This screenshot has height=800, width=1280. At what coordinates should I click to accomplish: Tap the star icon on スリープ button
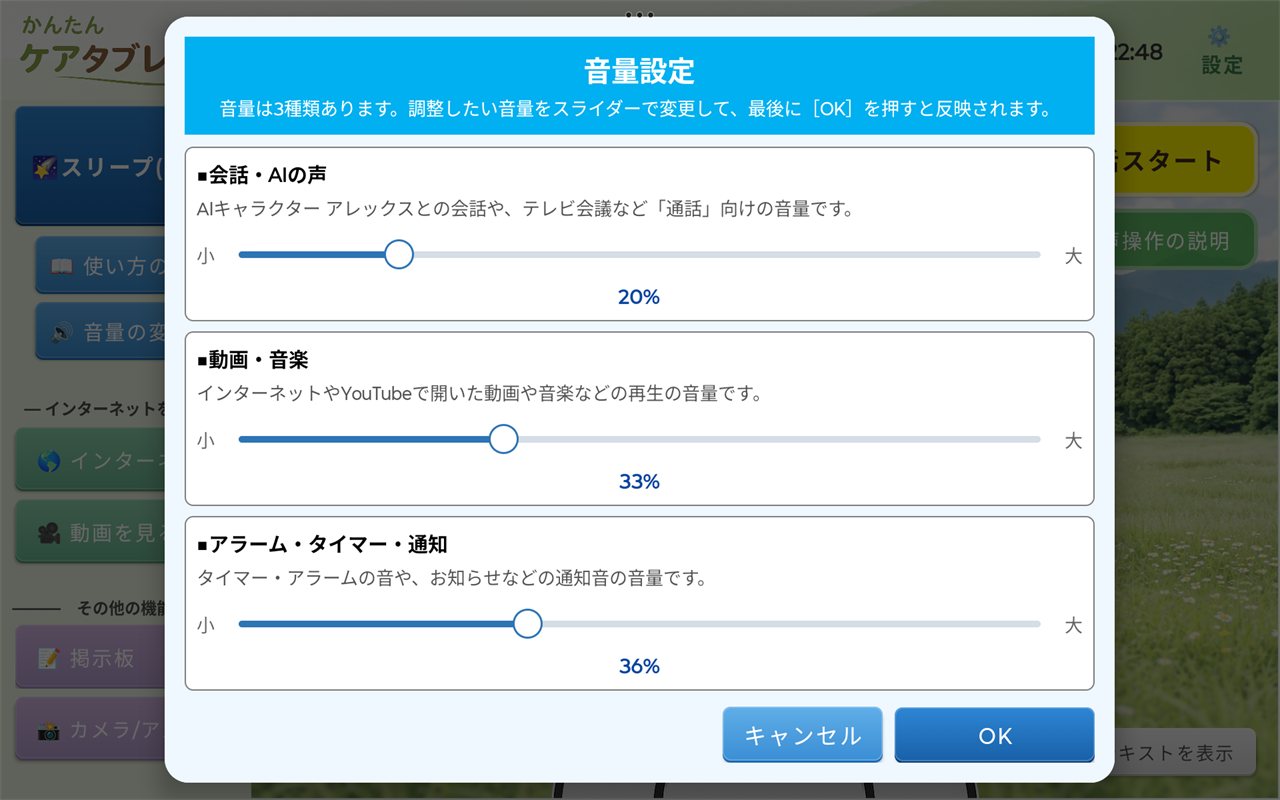[x=46, y=168]
